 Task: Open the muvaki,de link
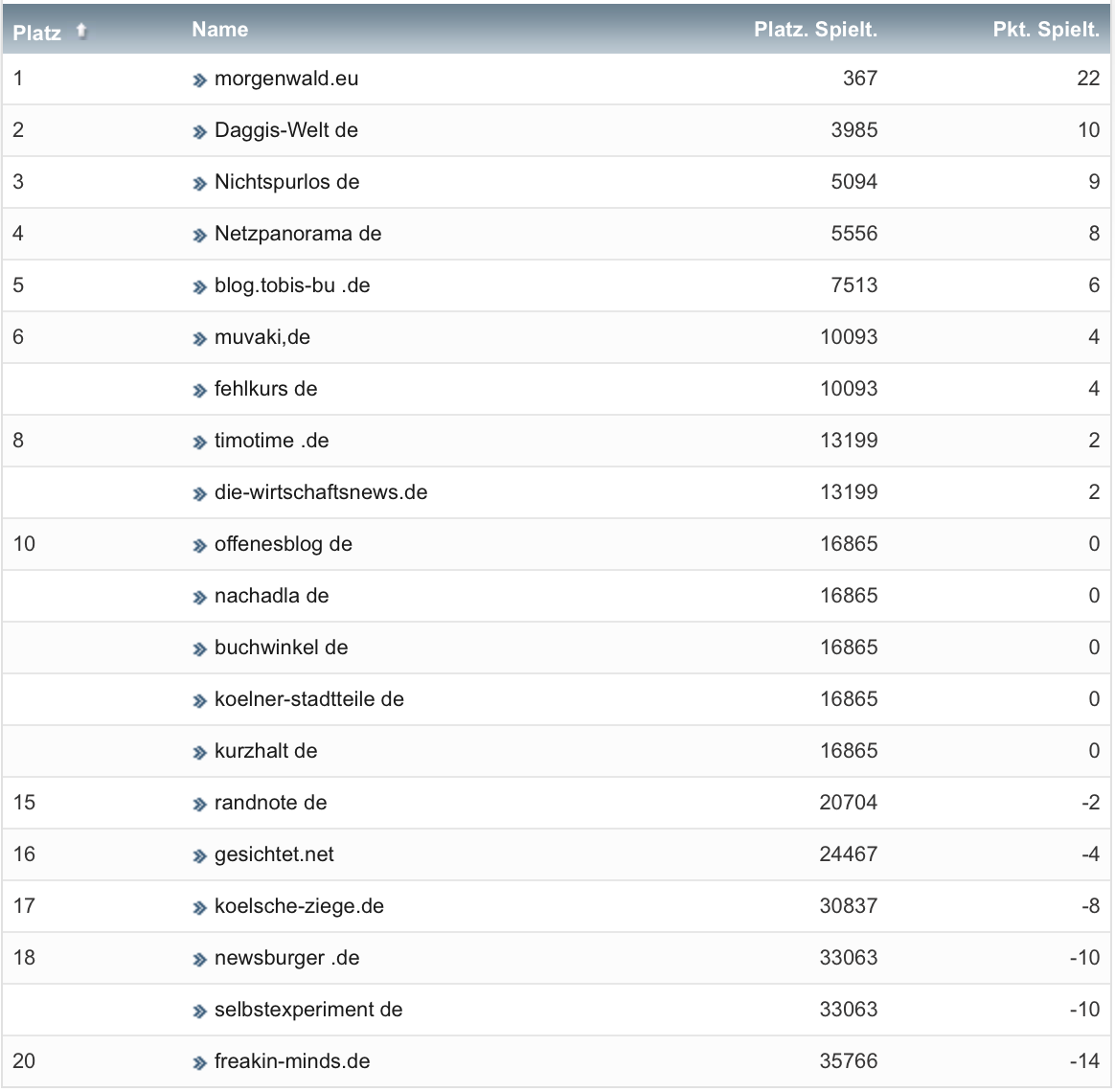tap(262, 337)
